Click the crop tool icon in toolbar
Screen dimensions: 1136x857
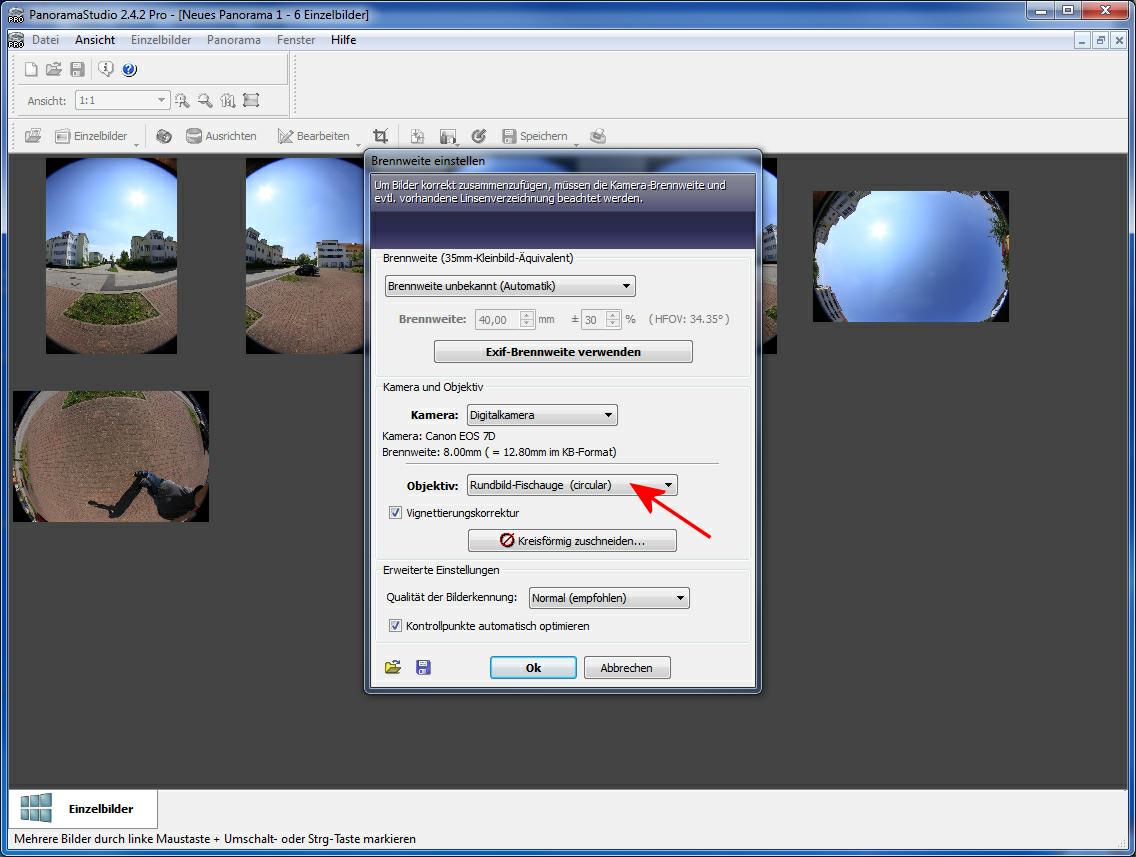[x=380, y=136]
